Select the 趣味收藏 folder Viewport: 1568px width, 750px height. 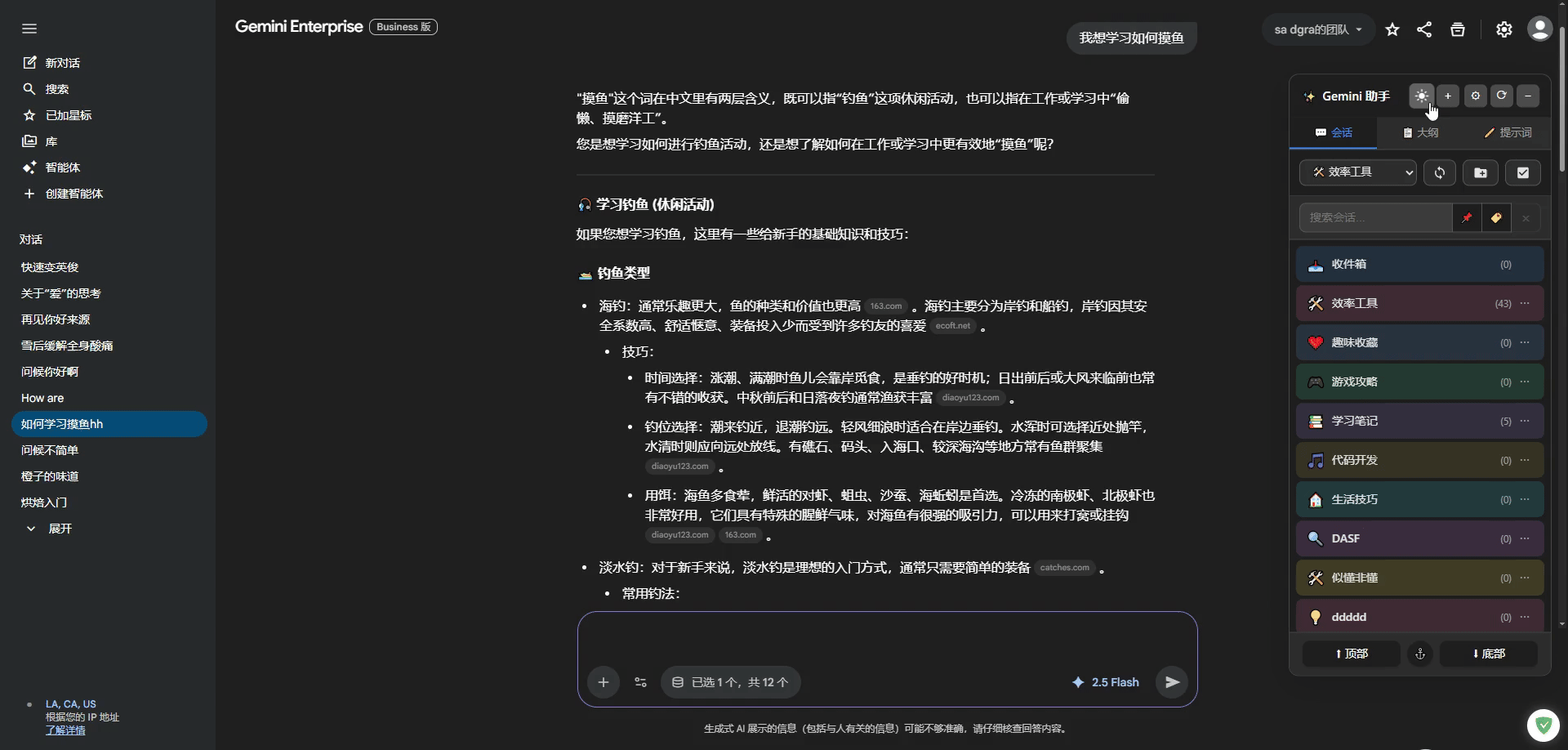point(1419,342)
